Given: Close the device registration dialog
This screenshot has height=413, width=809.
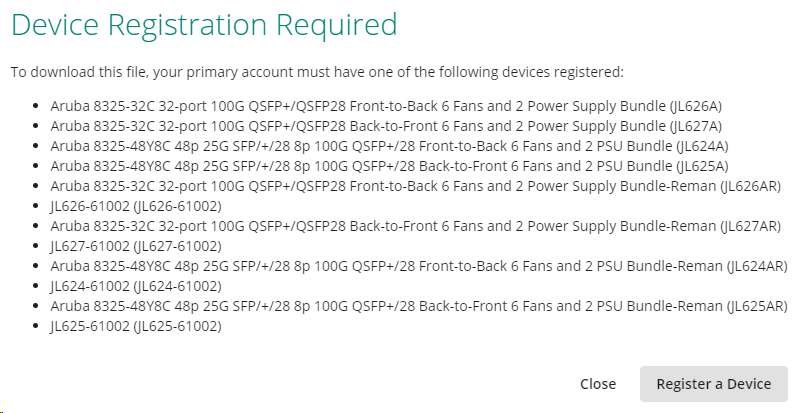Looking at the screenshot, I should [x=597, y=384].
